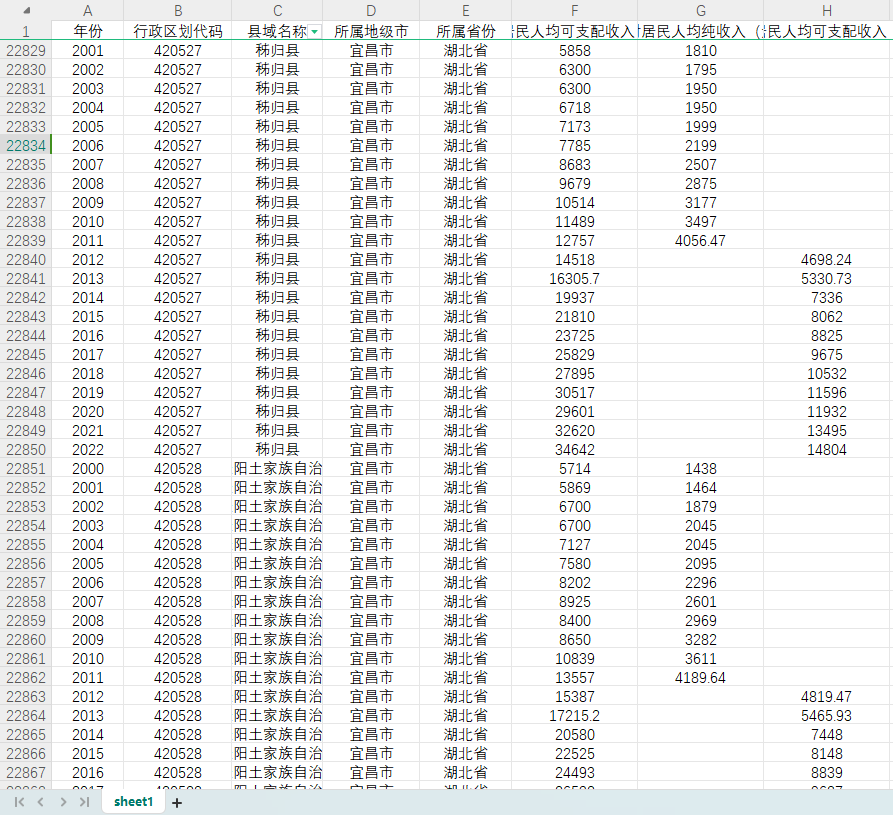Click 宜昌市 cell in row 22845
This screenshot has width=893, height=815.
point(371,355)
